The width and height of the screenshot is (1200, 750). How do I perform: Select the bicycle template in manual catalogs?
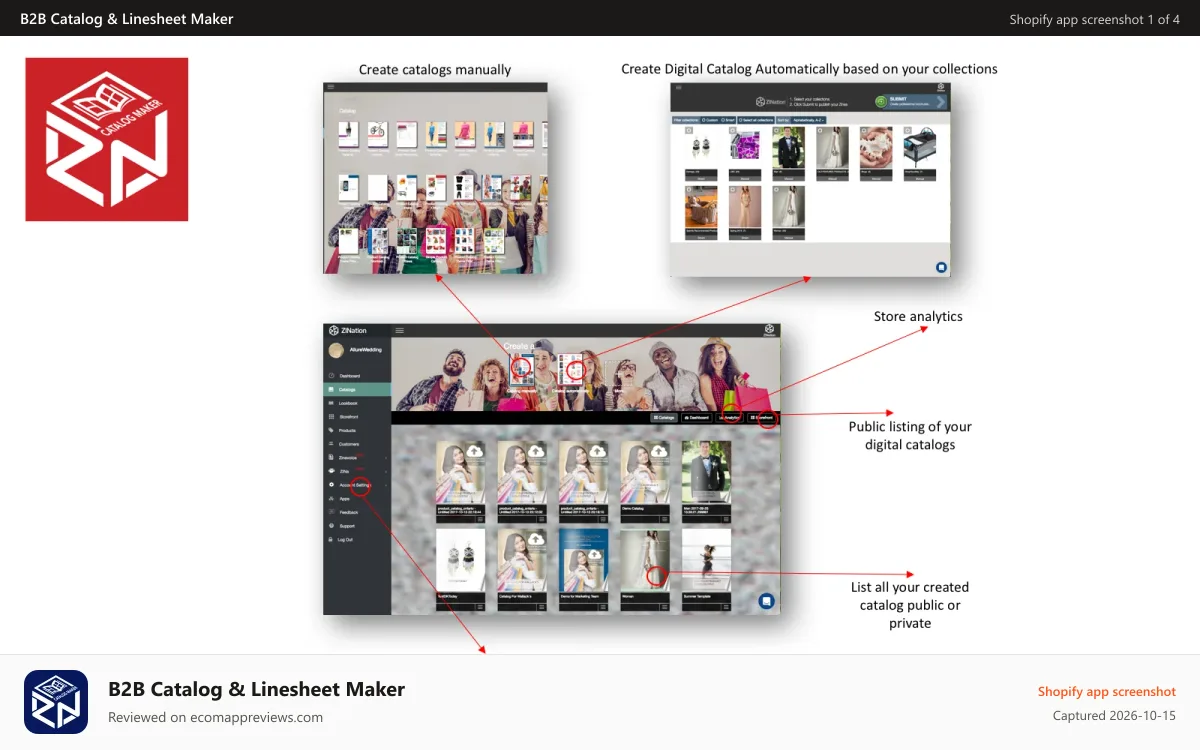pos(377,135)
